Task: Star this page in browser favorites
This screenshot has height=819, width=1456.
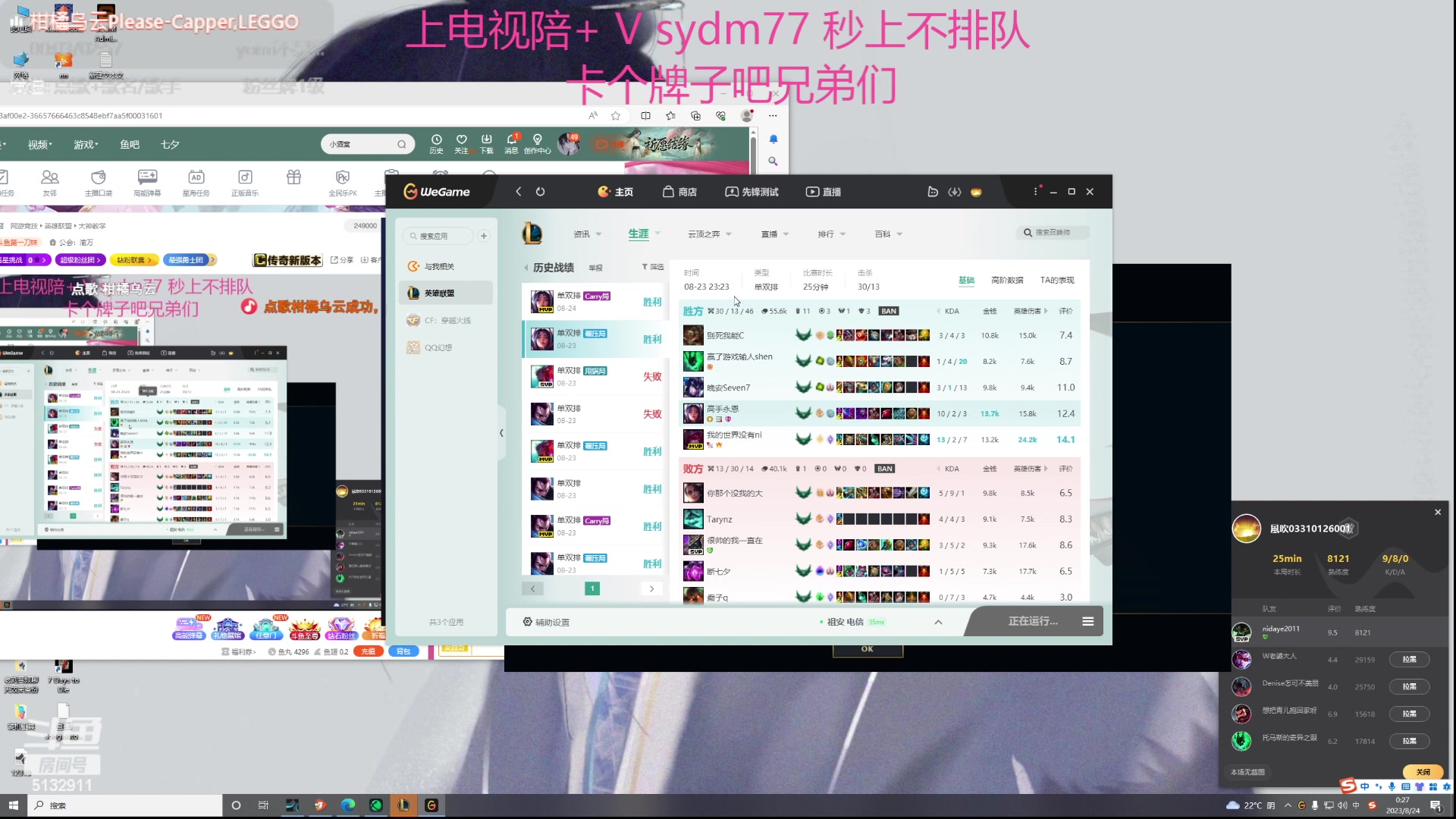Action: (616, 115)
